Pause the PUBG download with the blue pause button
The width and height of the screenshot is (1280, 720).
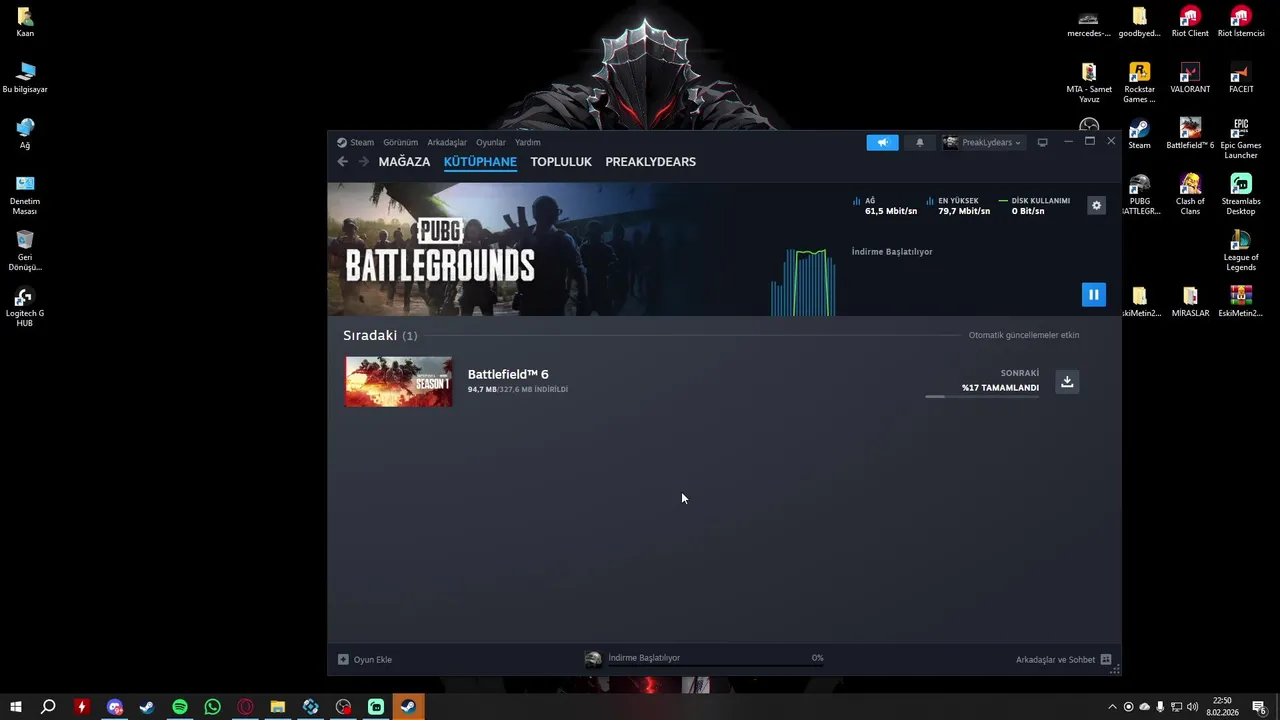coord(1093,295)
